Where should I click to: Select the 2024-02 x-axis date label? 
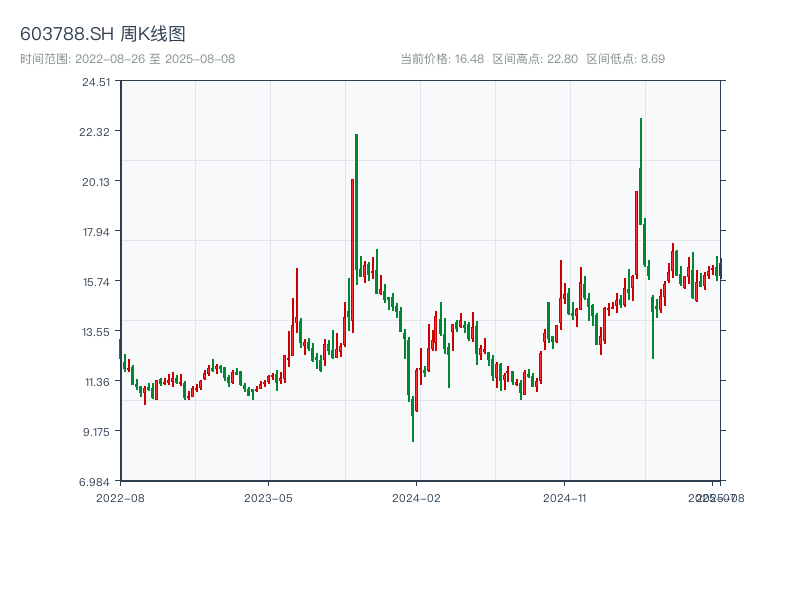coord(417,497)
